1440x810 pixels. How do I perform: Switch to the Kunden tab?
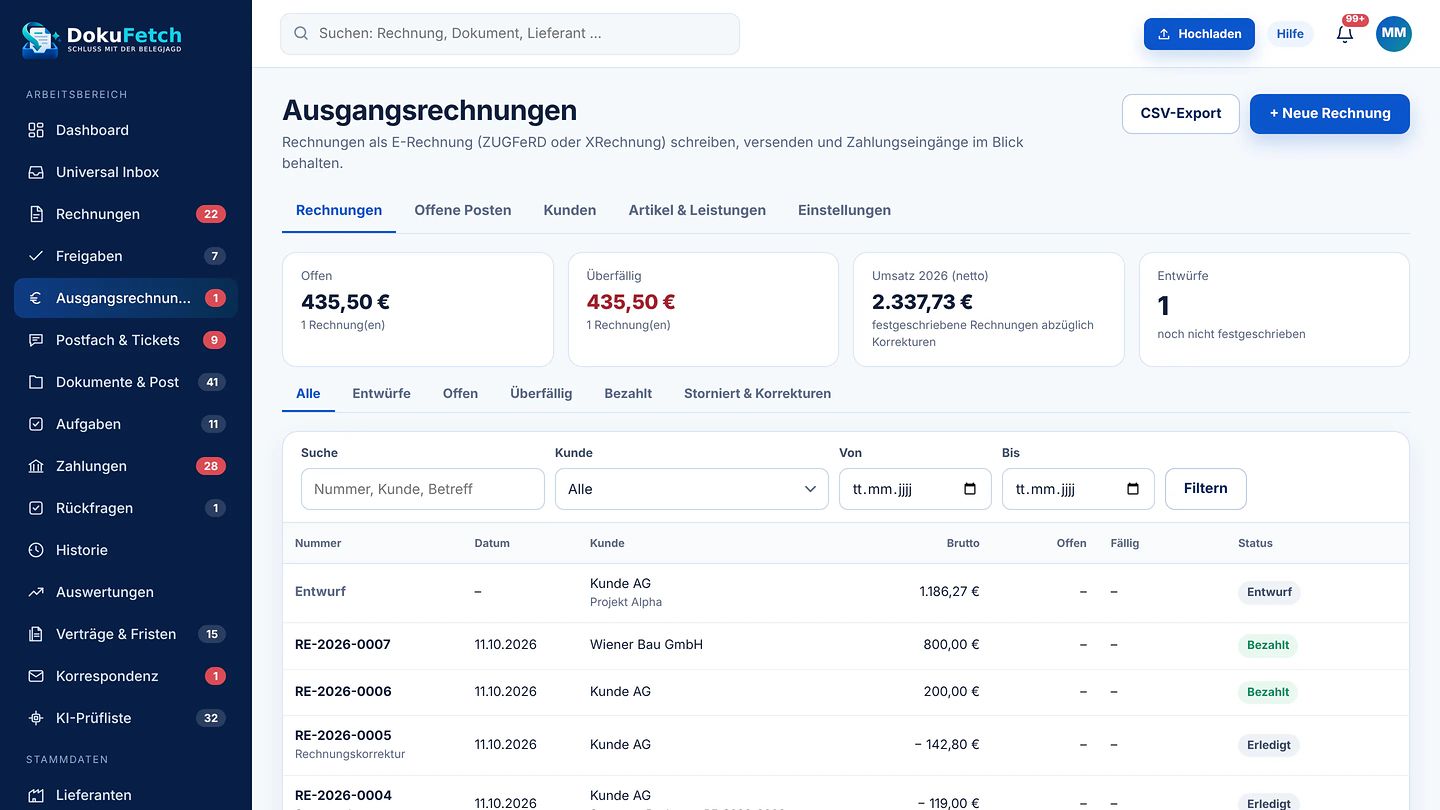(x=570, y=210)
